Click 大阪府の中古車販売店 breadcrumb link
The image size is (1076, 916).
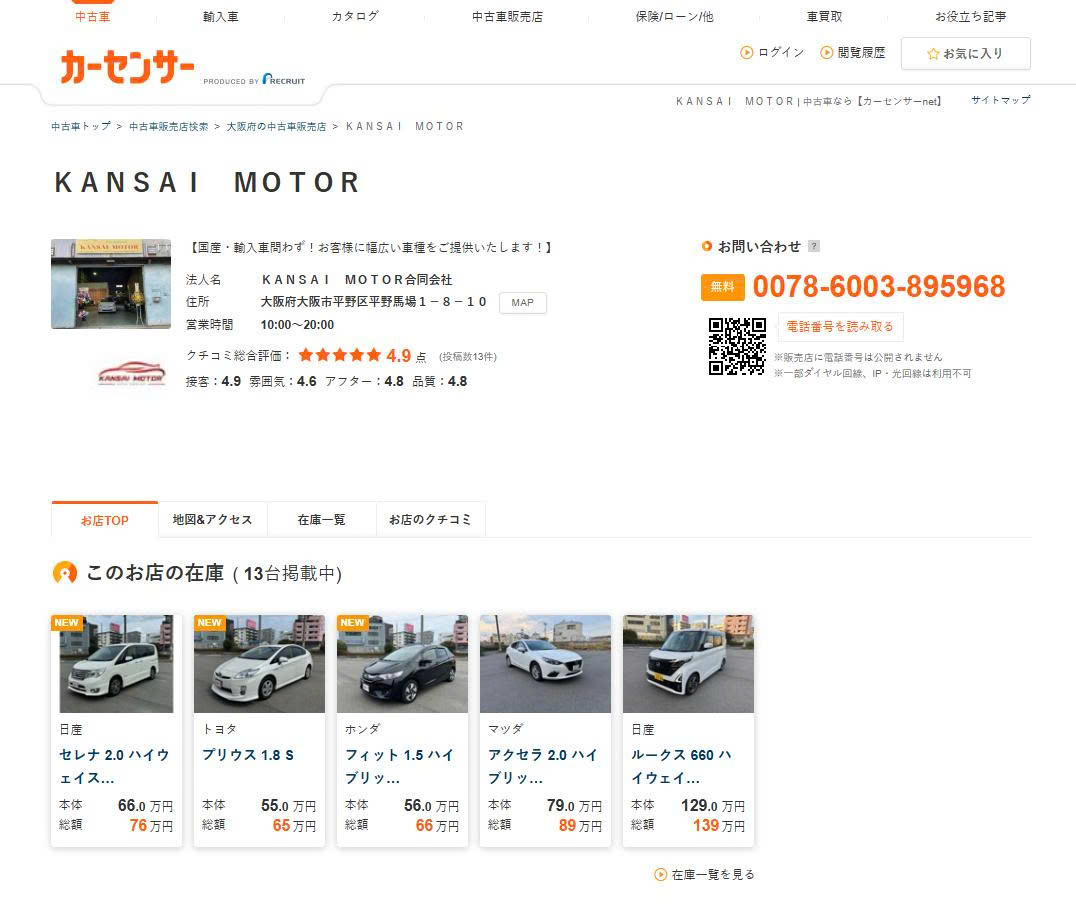point(276,127)
